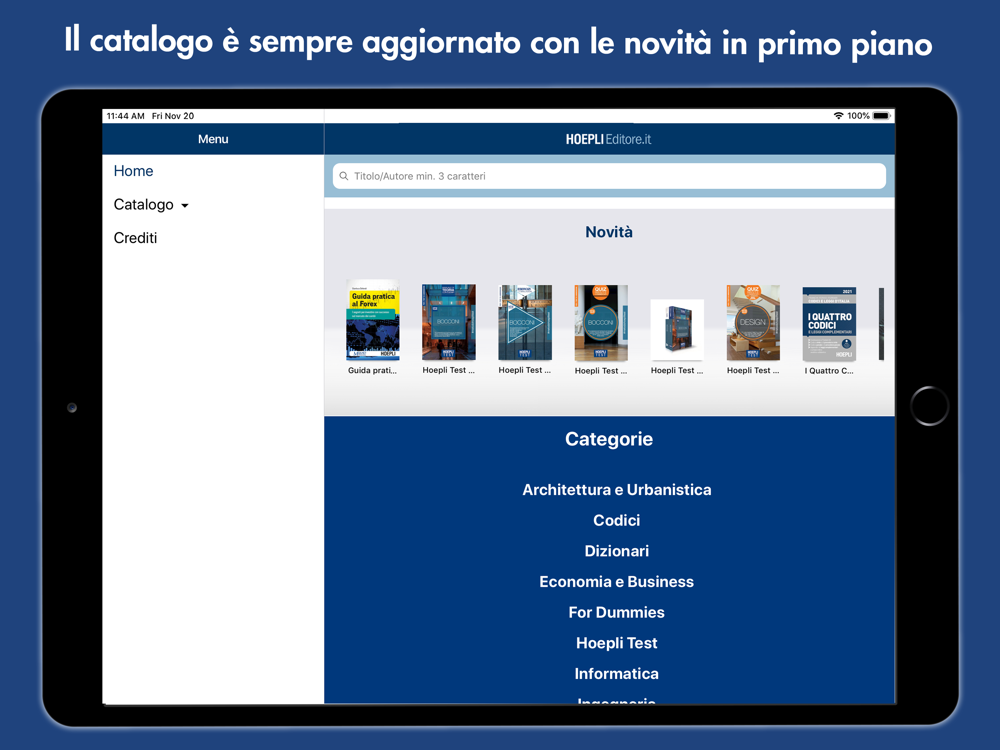Click the Menu header title
The width and height of the screenshot is (1000, 750).
213,139
